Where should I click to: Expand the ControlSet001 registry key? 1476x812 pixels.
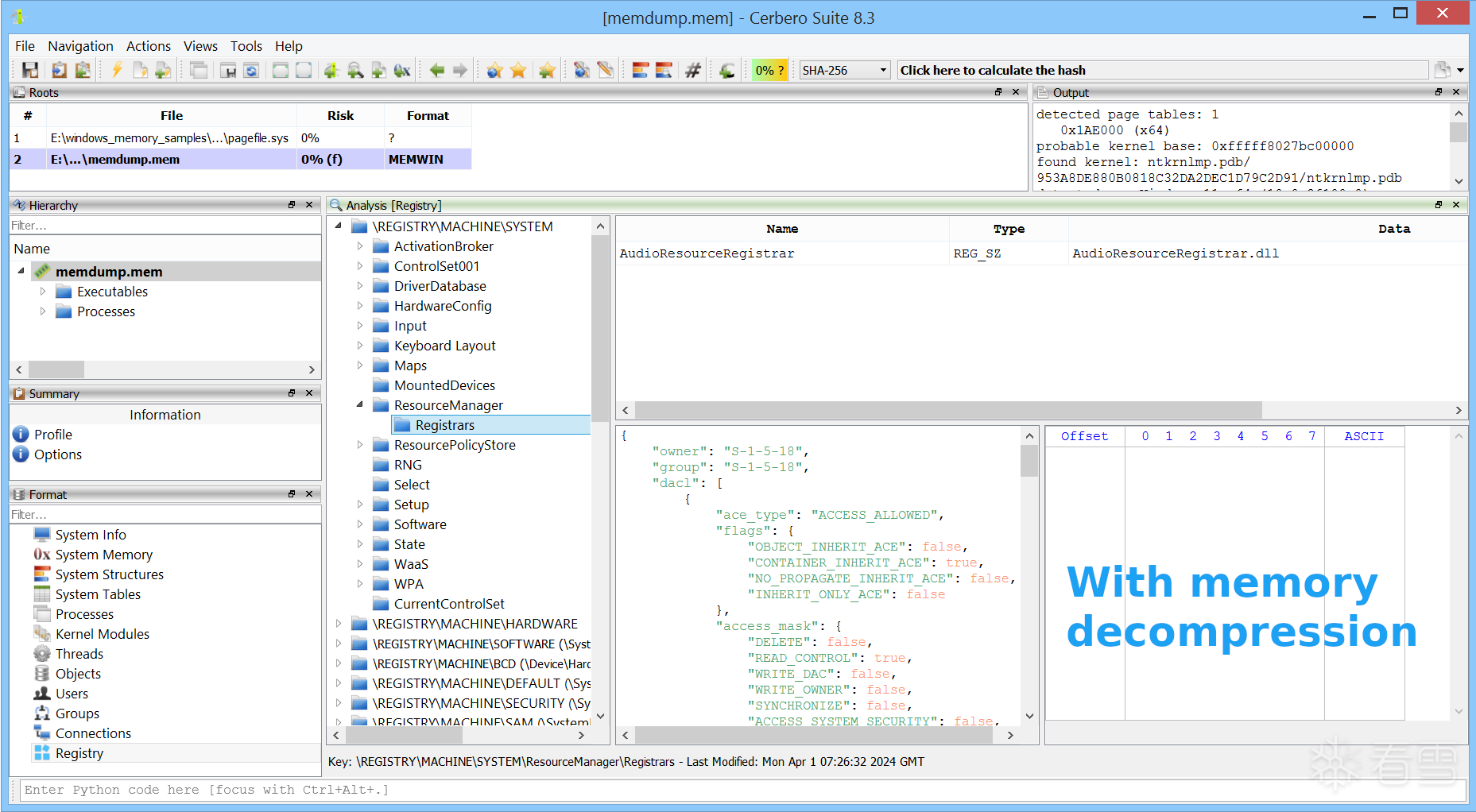tap(360, 266)
